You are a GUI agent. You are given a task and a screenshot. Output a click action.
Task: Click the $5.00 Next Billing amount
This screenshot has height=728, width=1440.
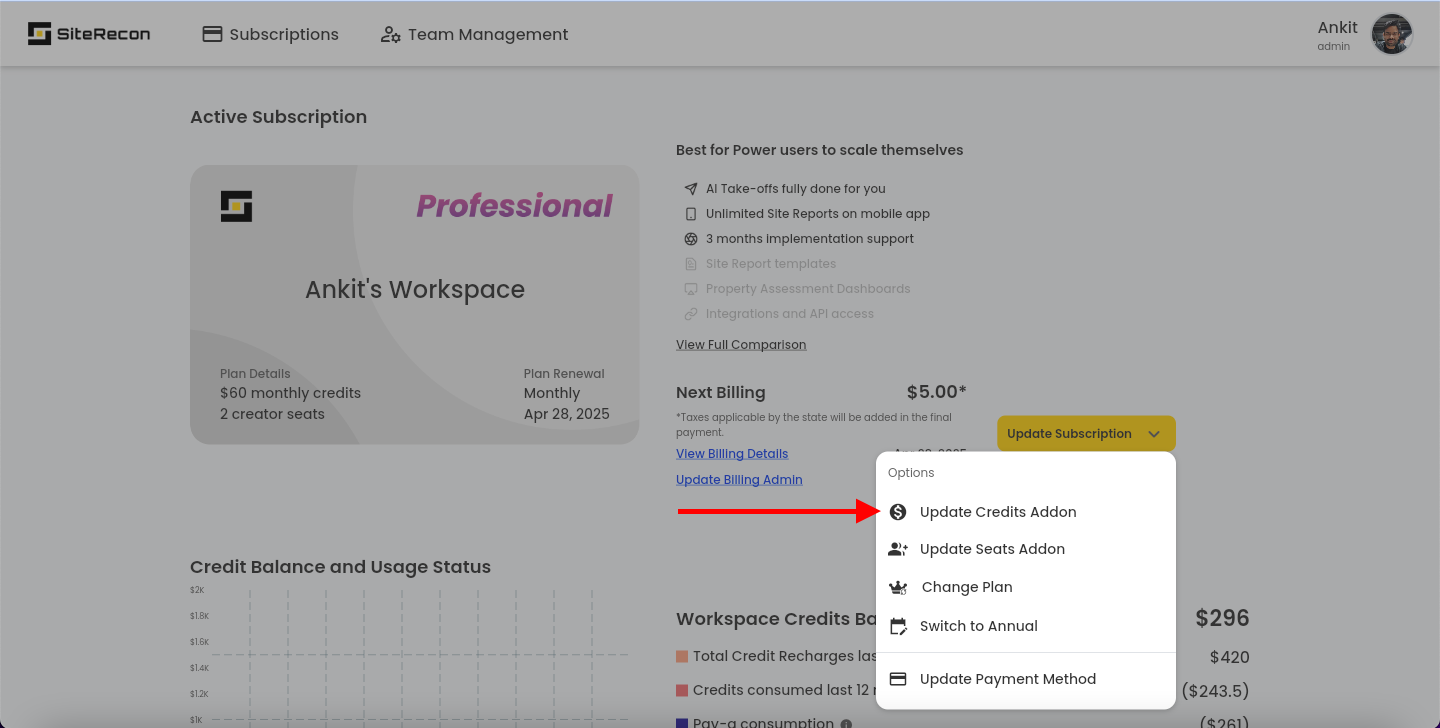coord(937,392)
